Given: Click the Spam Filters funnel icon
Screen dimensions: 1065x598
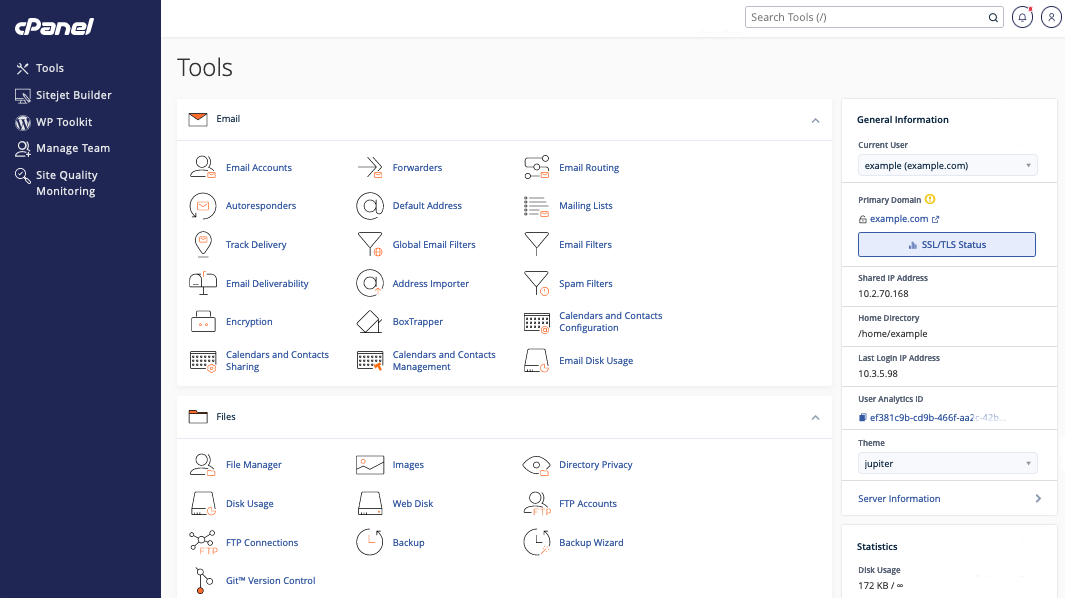Looking at the screenshot, I should [537, 284].
